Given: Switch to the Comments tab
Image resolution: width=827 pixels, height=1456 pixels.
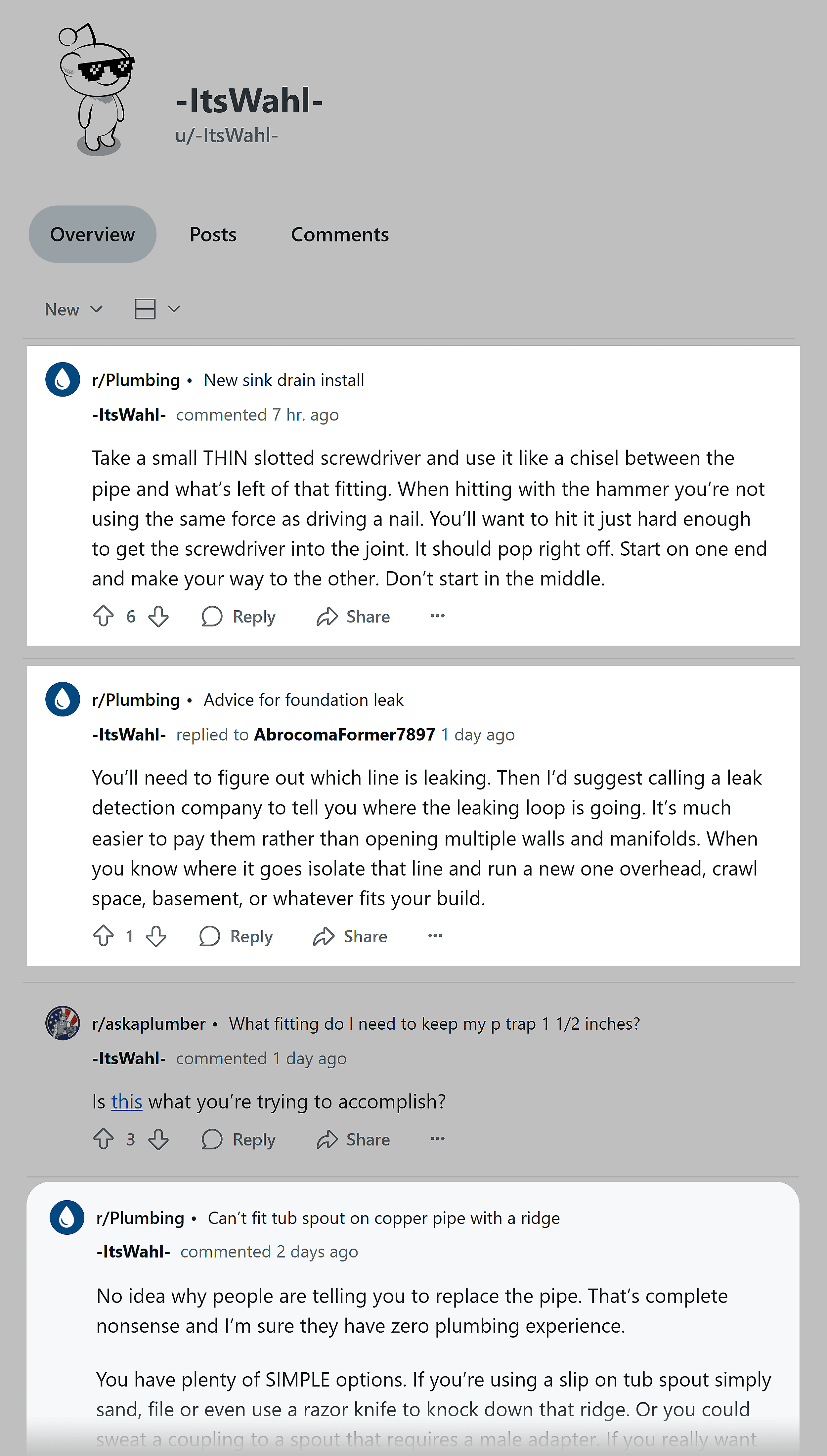Looking at the screenshot, I should pyautogui.click(x=340, y=235).
